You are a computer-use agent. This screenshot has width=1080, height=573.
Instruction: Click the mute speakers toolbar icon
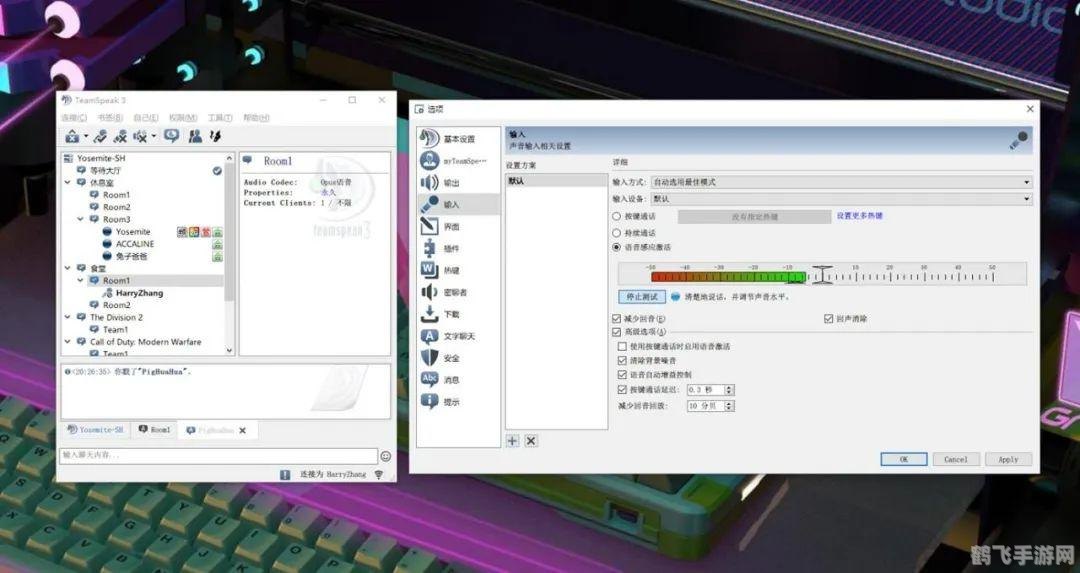(x=140, y=136)
